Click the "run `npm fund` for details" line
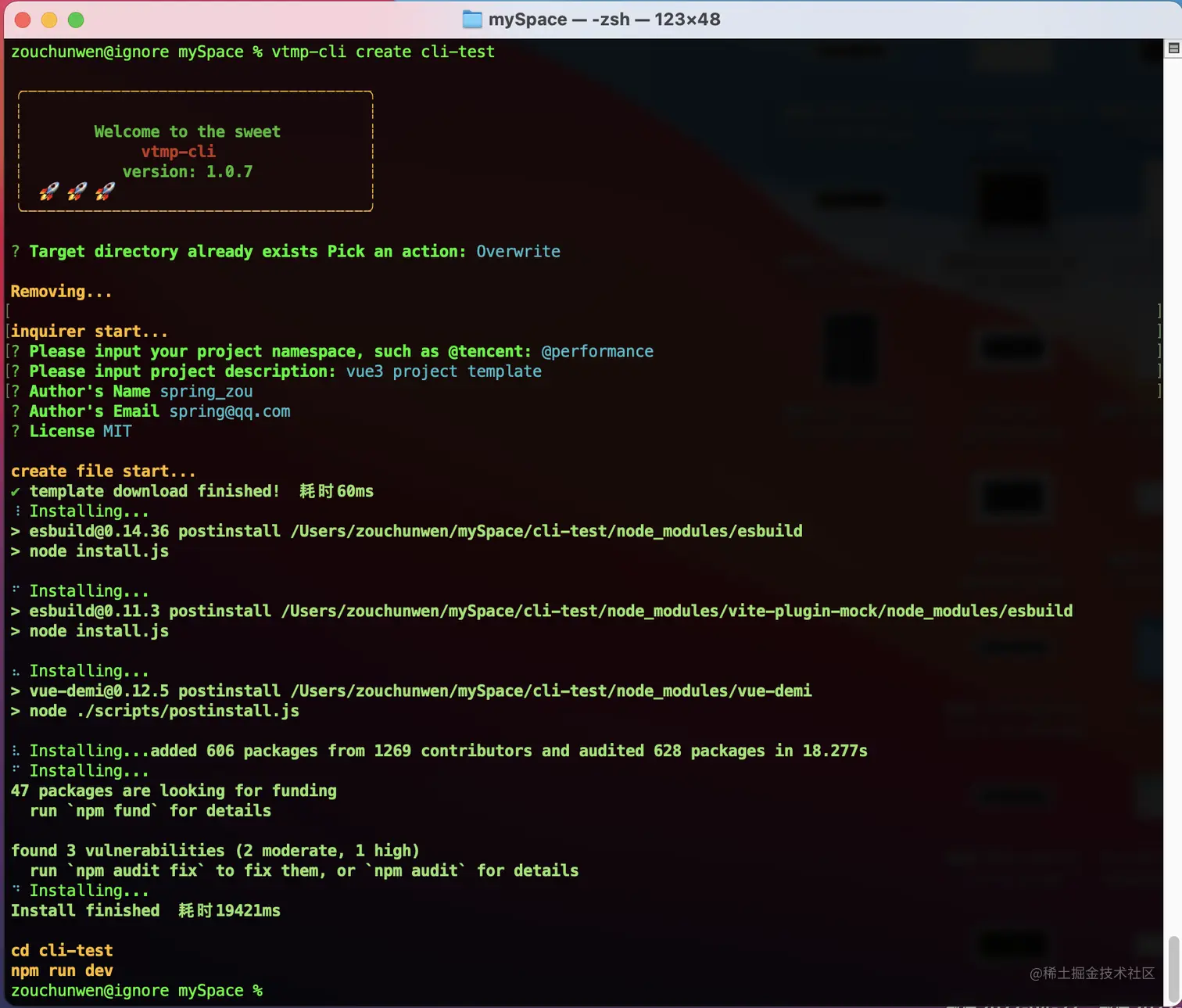1182x1008 pixels. 150,811
